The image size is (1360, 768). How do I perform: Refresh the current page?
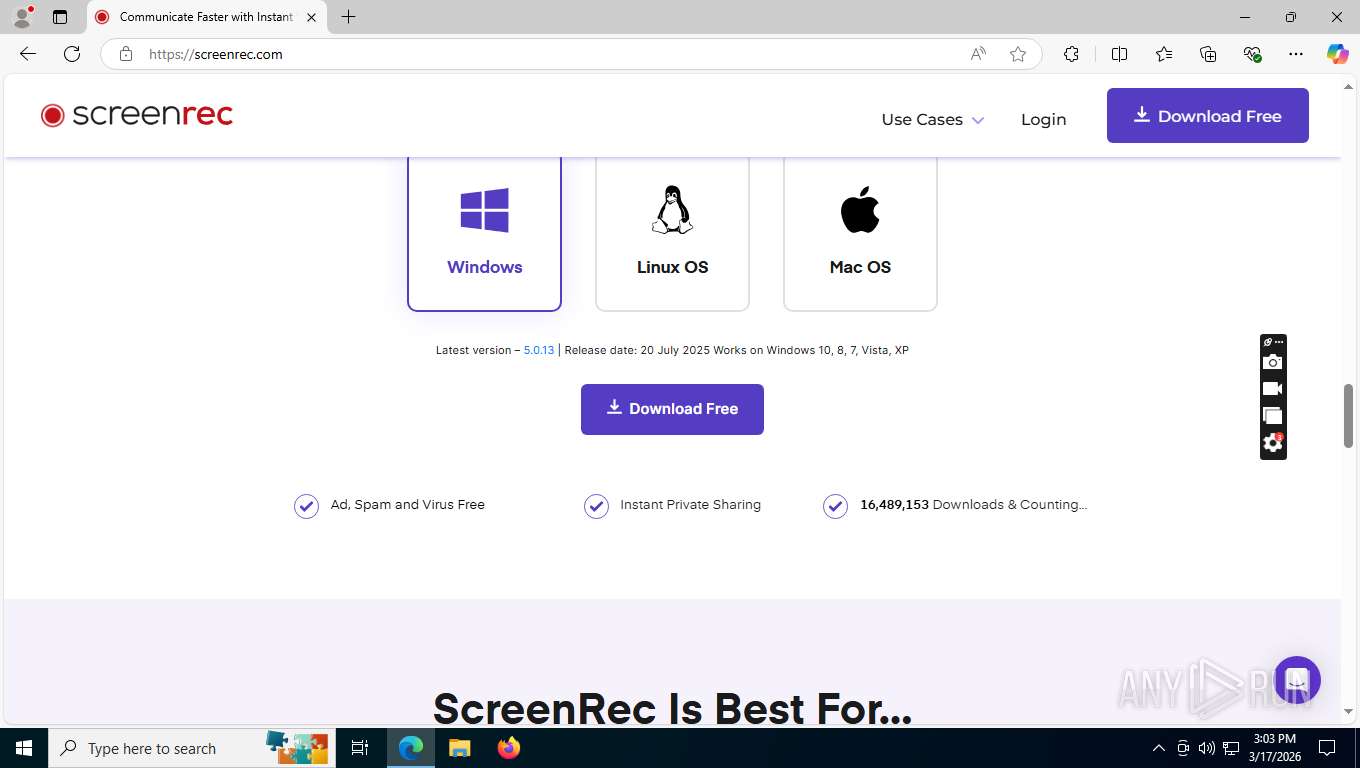pos(72,54)
